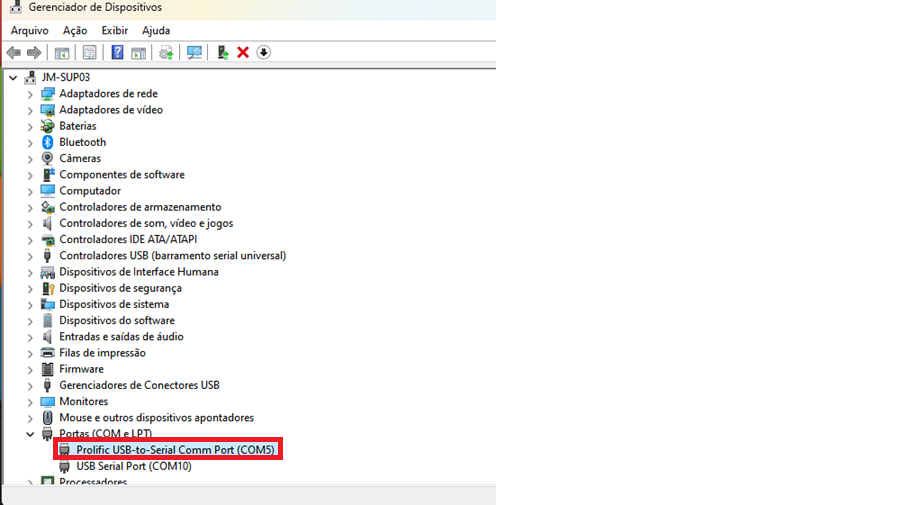Open the Exibir menu
This screenshot has height=505, width=920.
[114, 30]
